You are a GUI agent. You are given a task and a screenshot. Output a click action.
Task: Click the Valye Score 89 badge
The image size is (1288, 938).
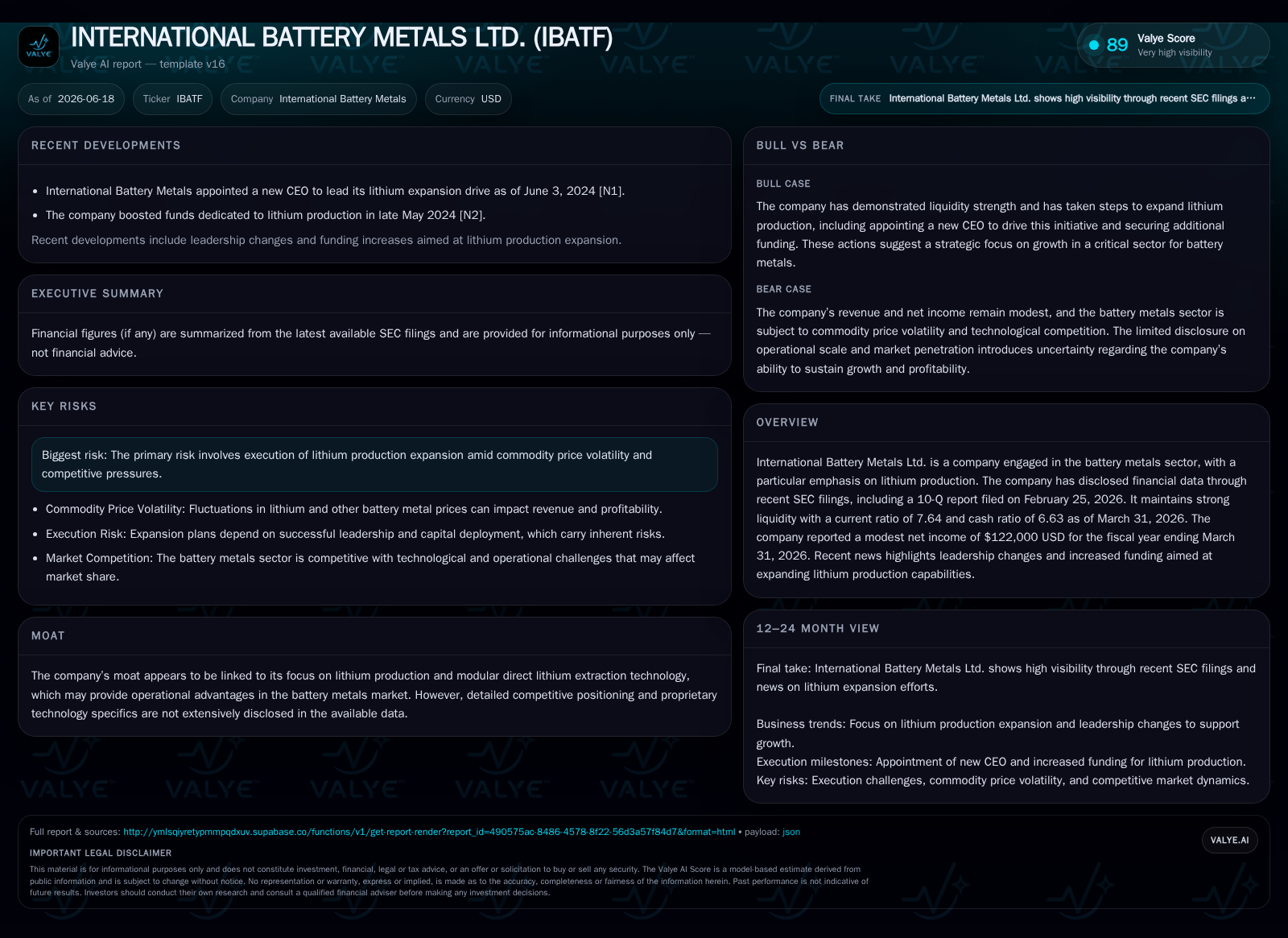[x=1173, y=45]
